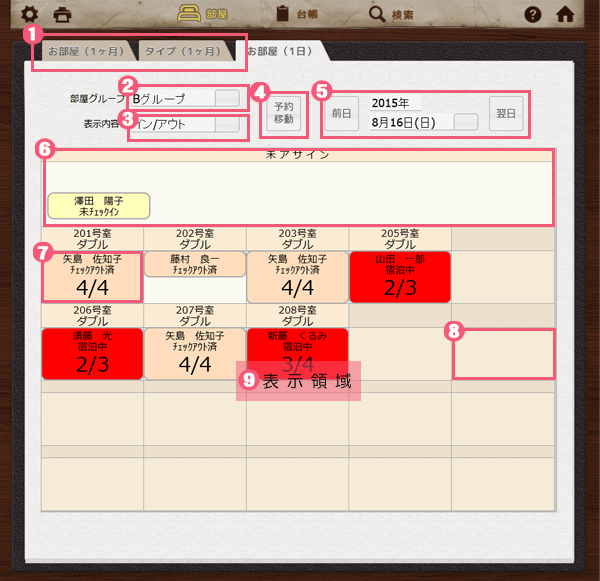The height and width of the screenshot is (581, 600).
Task: Open the settings gear icon
Action: [x=29, y=14]
